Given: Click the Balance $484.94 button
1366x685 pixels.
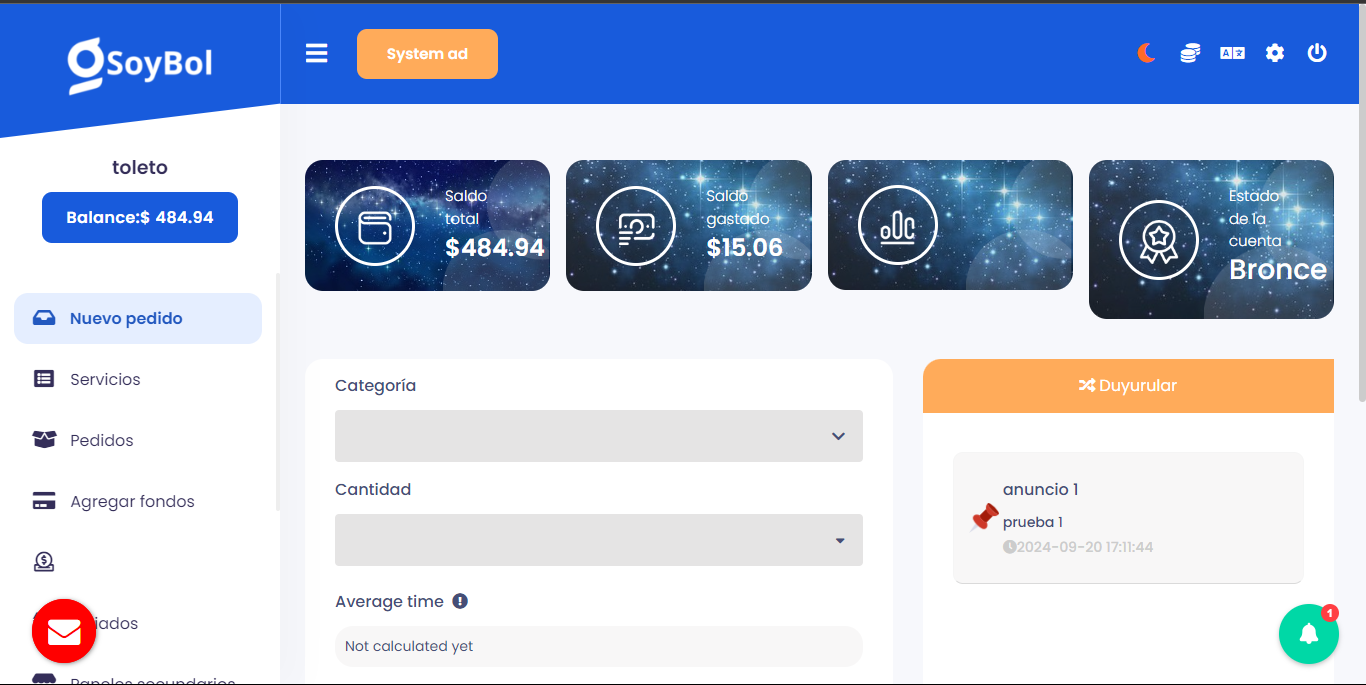Looking at the screenshot, I should (140, 217).
